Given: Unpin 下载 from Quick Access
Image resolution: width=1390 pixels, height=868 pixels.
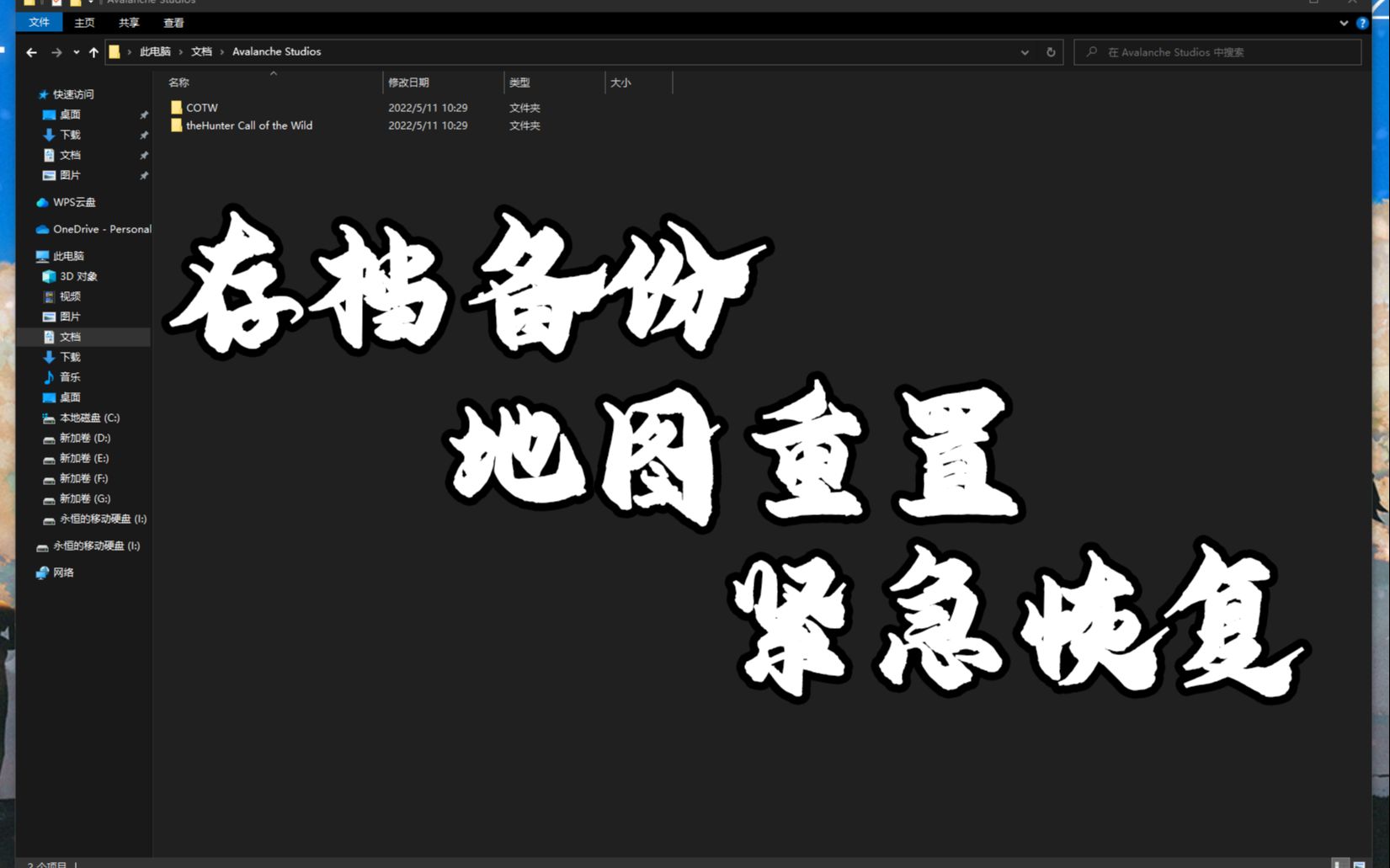Looking at the screenshot, I should point(144,134).
